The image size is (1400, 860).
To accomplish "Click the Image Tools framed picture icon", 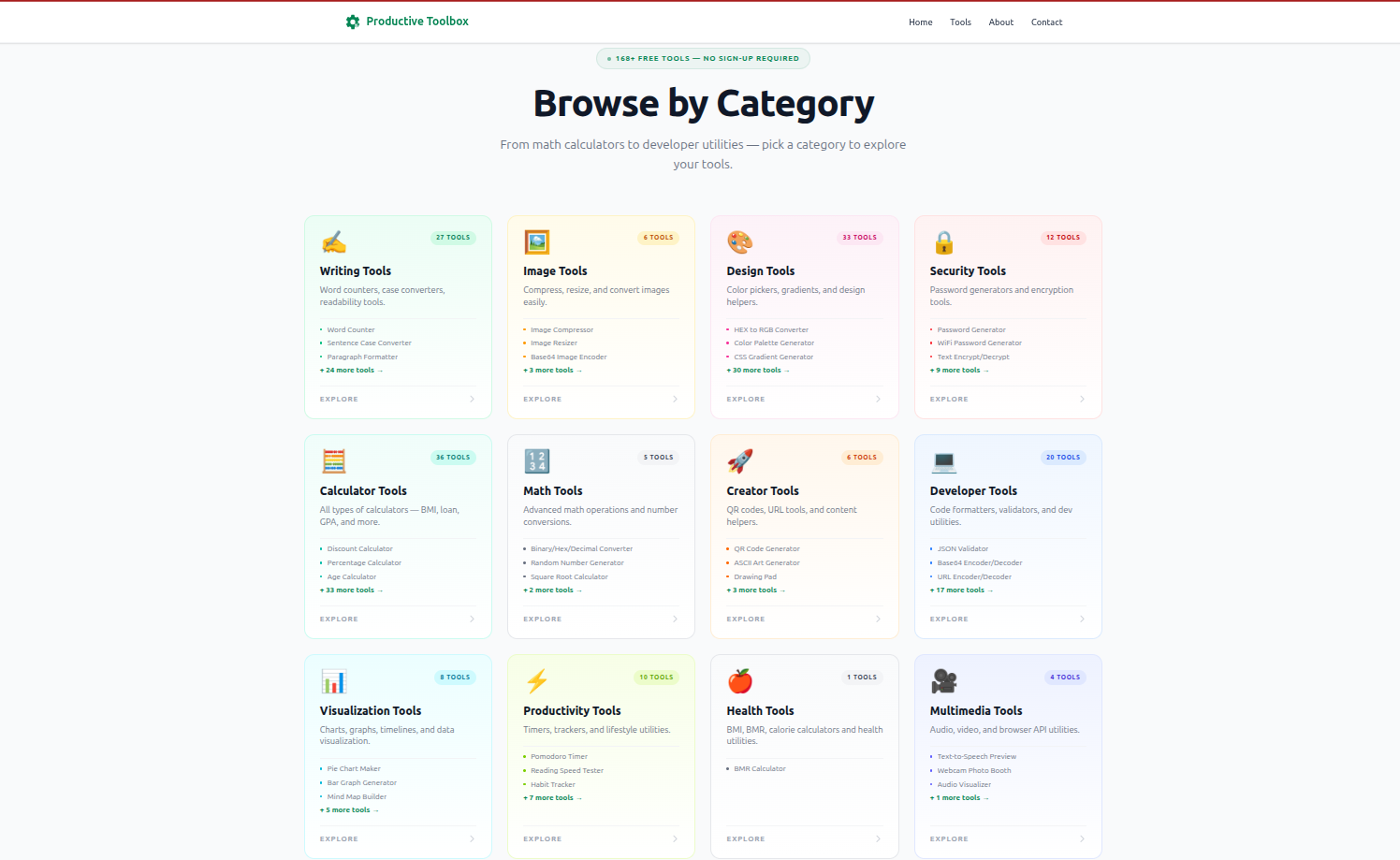I will click(x=537, y=241).
